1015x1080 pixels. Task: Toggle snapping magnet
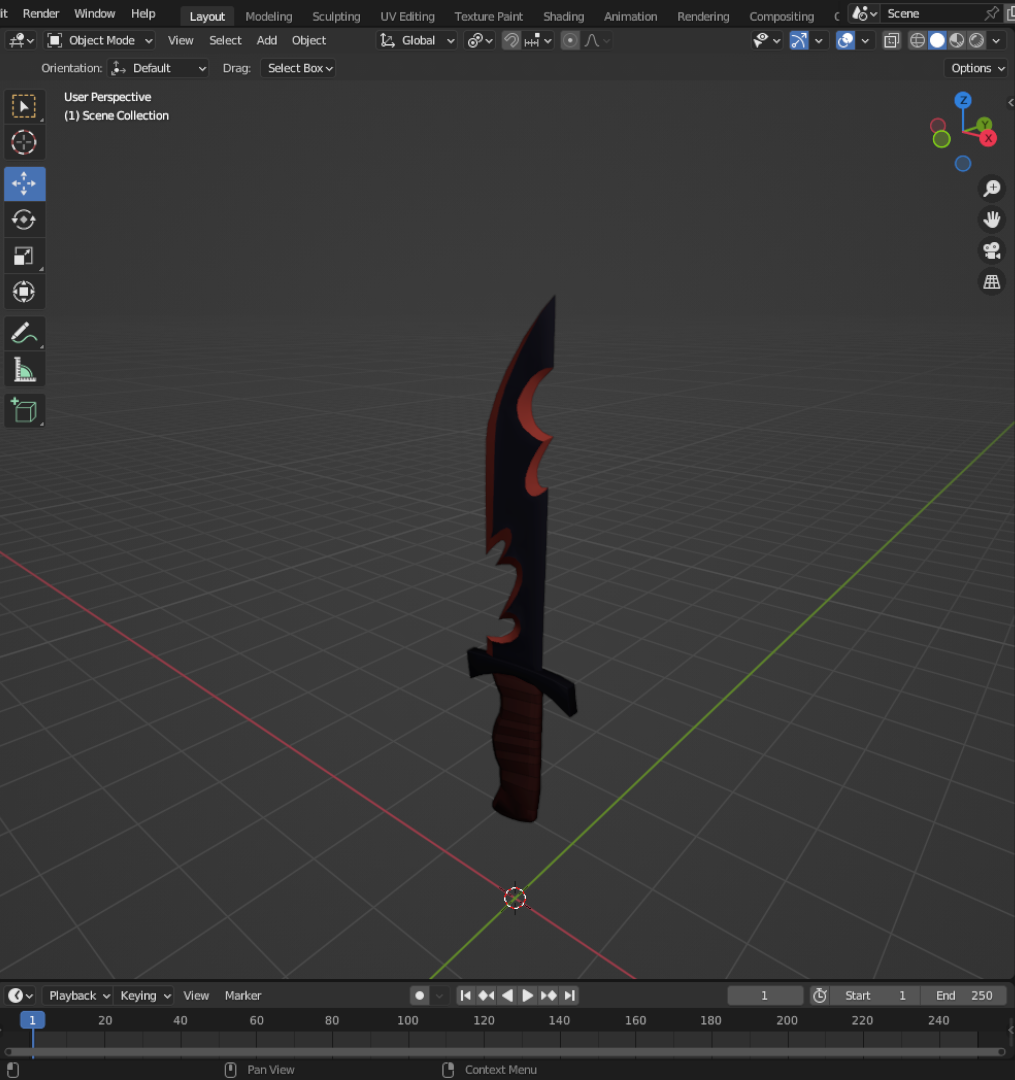pyautogui.click(x=511, y=41)
